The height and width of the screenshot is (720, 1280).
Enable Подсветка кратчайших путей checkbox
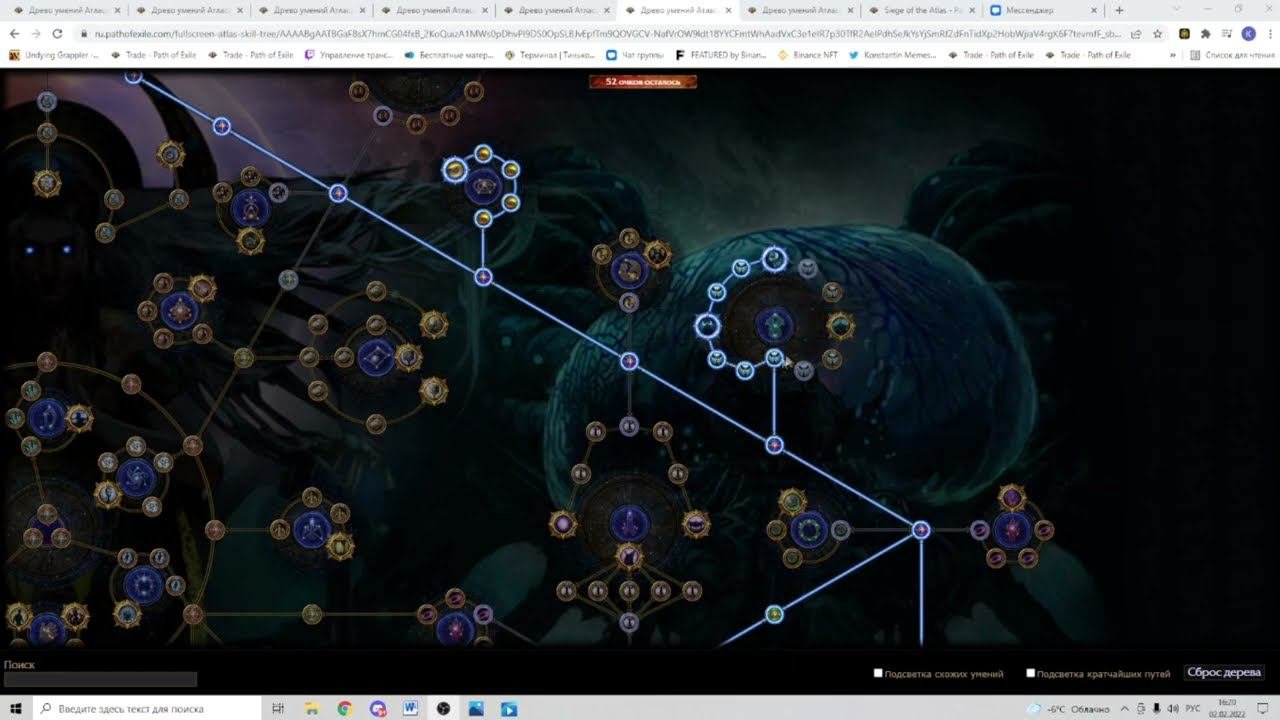[1030, 673]
